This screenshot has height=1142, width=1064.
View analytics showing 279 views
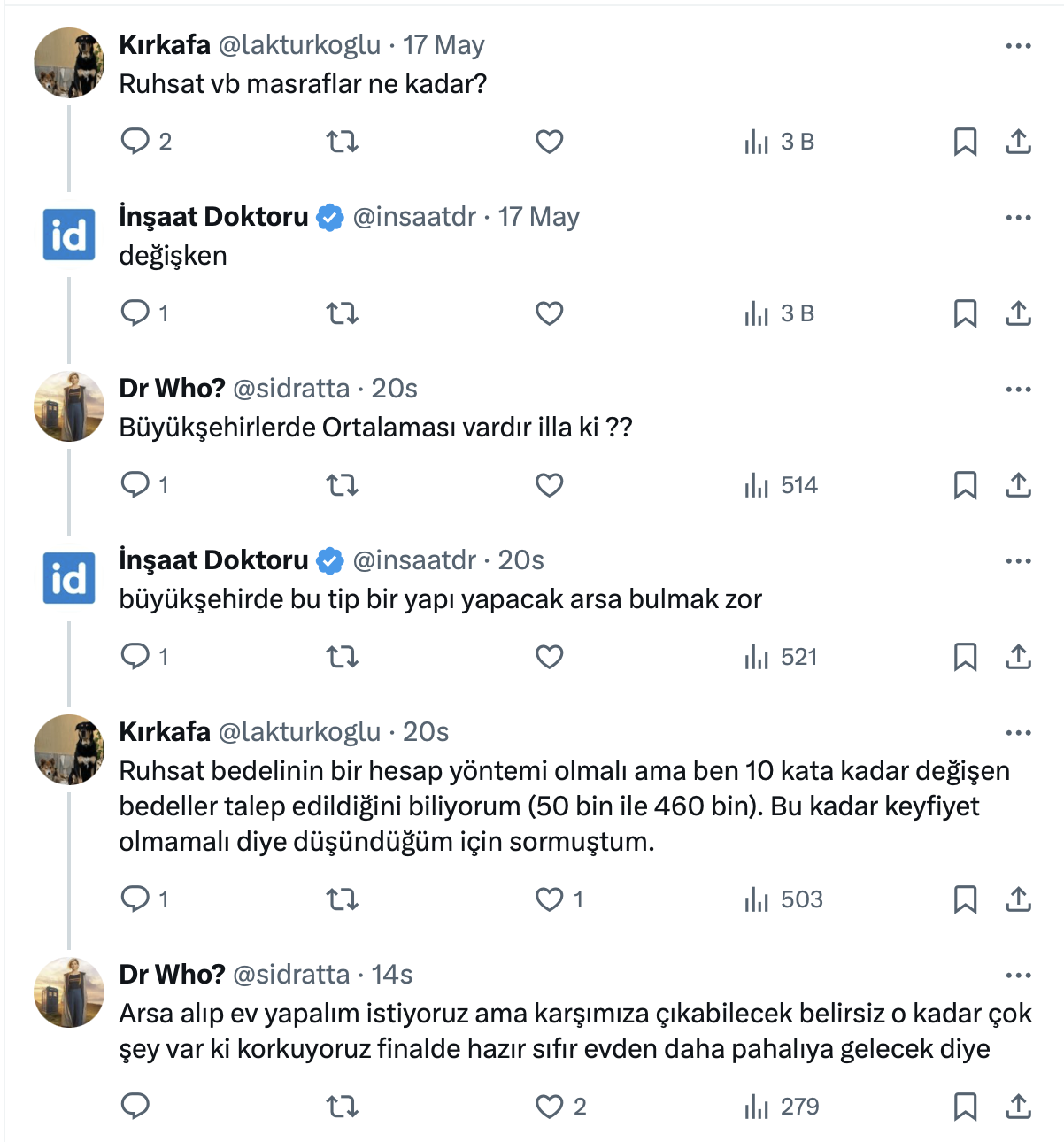[782, 1107]
